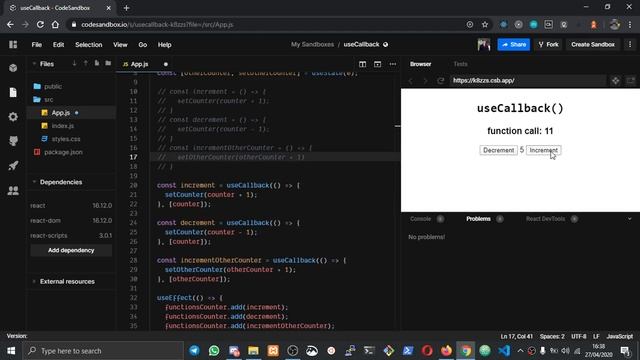This screenshot has width=640, height=360.
Task: Open WhatsApp from the taskbar
Action: click(x=214, y=351)
